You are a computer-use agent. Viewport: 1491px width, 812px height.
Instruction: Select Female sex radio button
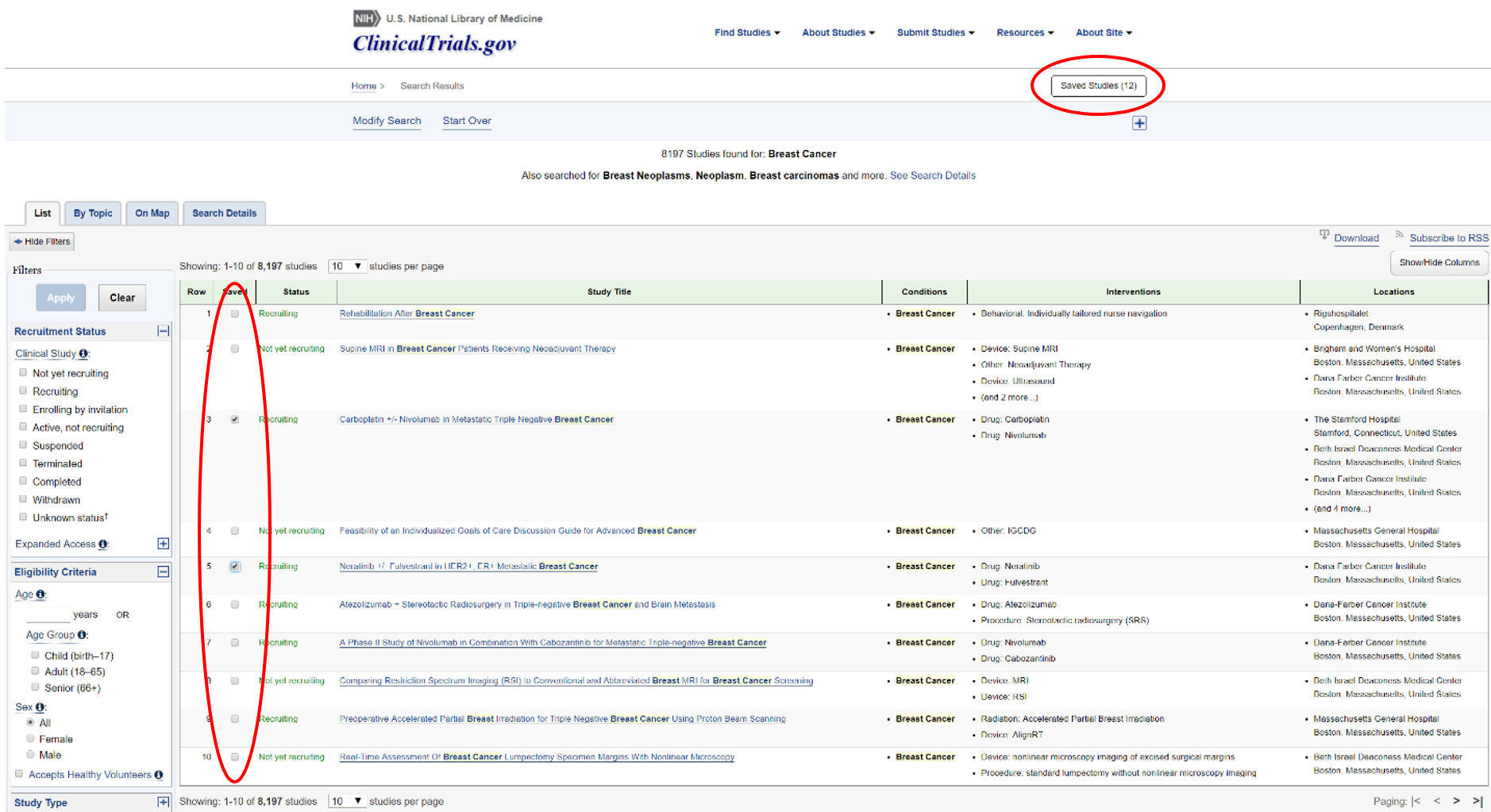(x=30, y=738)
